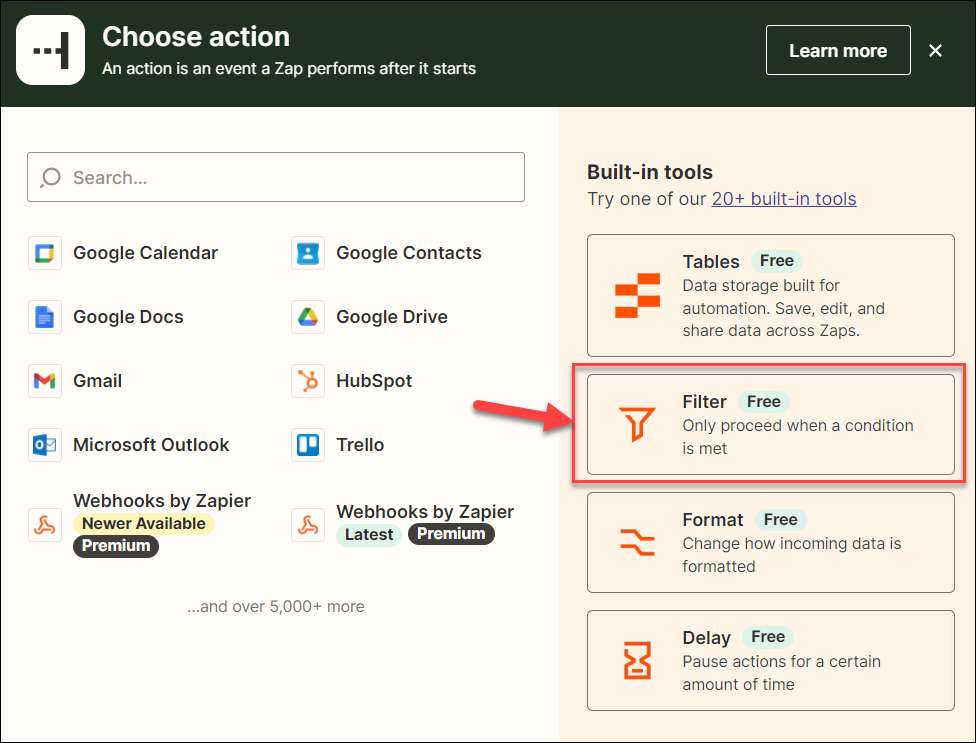This screenshot has width=976, height=743.
Task: Click the Delay hourglass icon
Action: click(x=637, y=660)
